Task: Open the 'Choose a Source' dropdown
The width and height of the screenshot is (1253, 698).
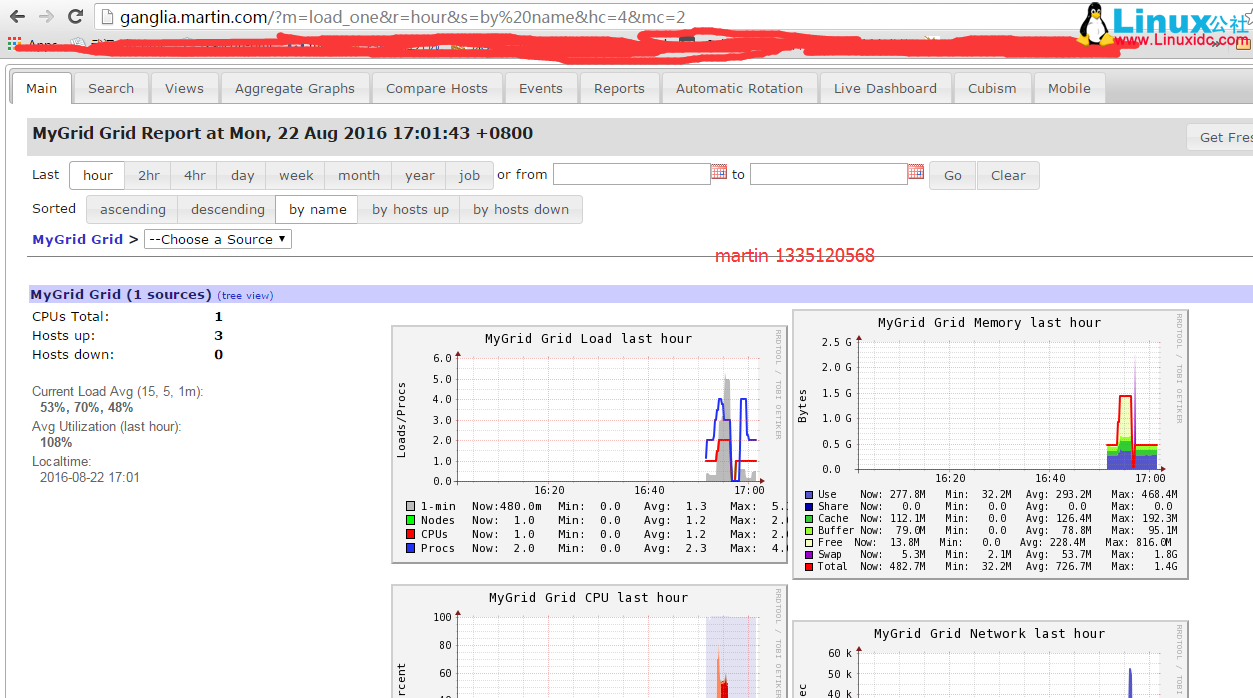Action: click(218, 240)
